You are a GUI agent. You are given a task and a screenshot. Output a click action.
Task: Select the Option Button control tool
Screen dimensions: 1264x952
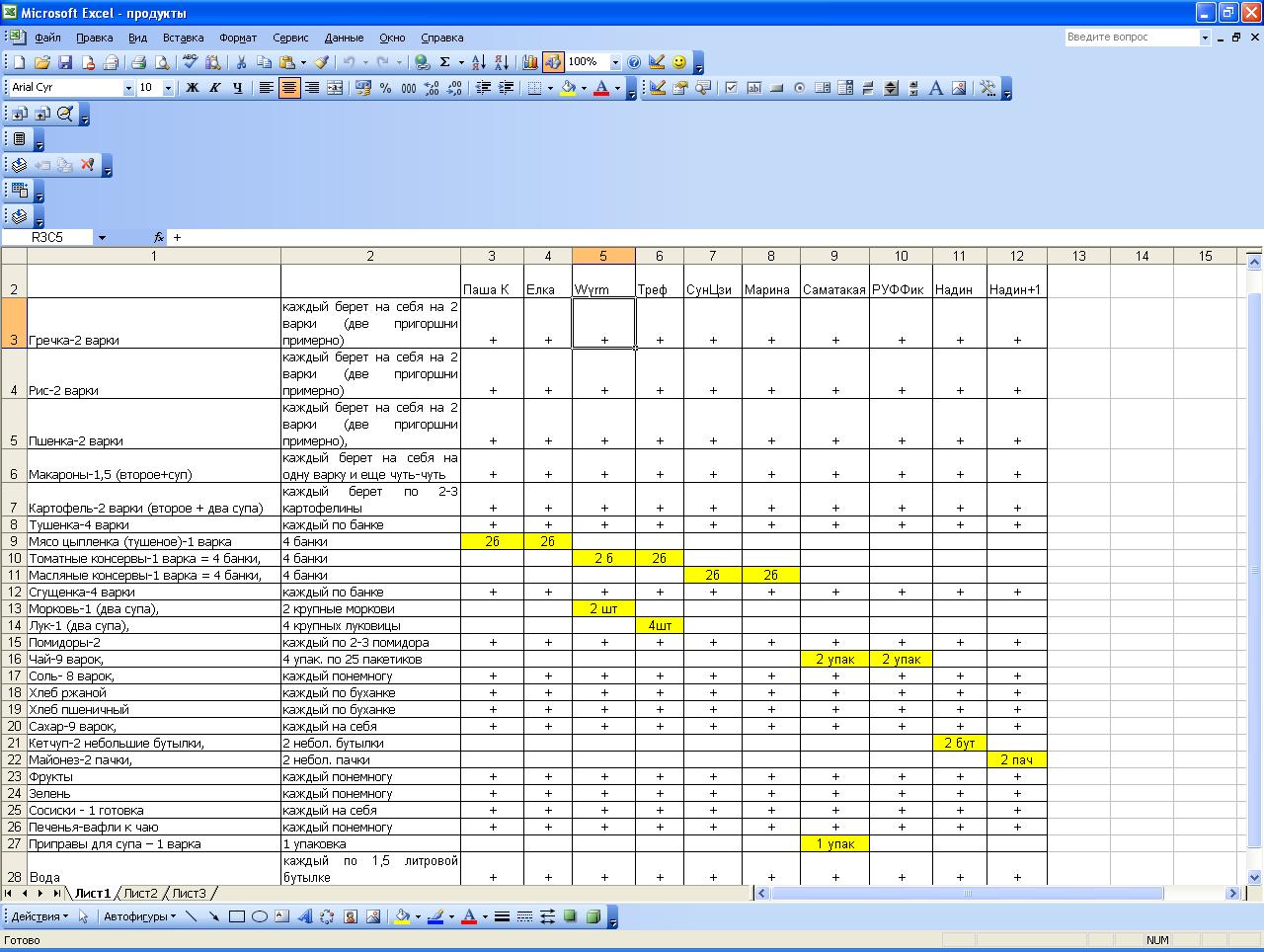click(799, 88)
